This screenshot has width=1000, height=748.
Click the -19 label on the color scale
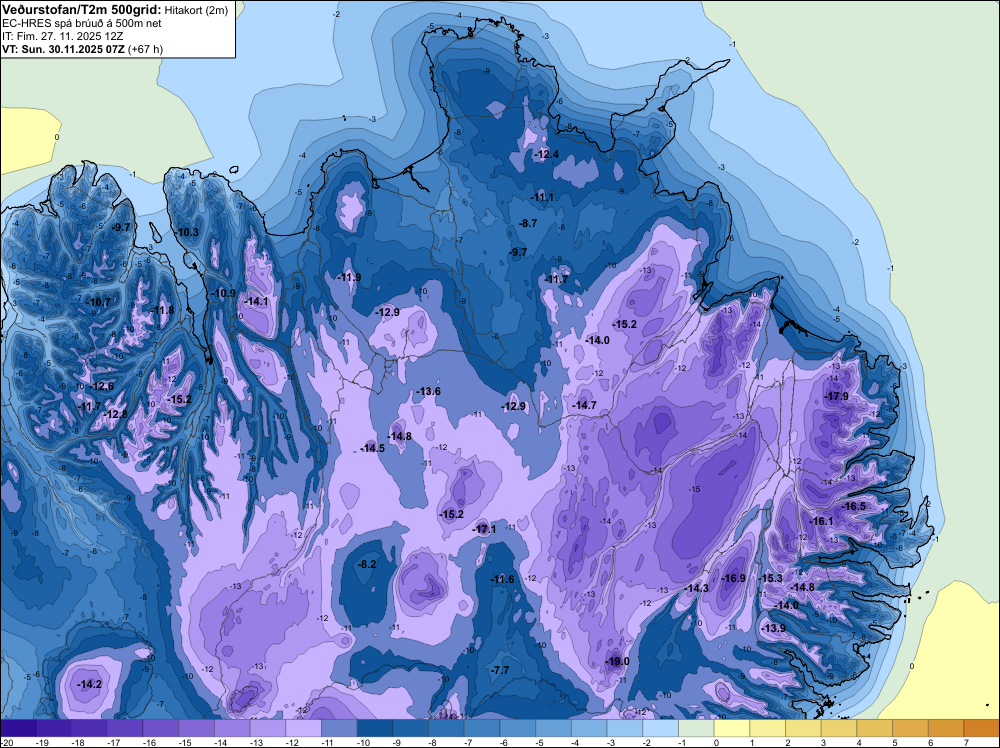point(43,743)
